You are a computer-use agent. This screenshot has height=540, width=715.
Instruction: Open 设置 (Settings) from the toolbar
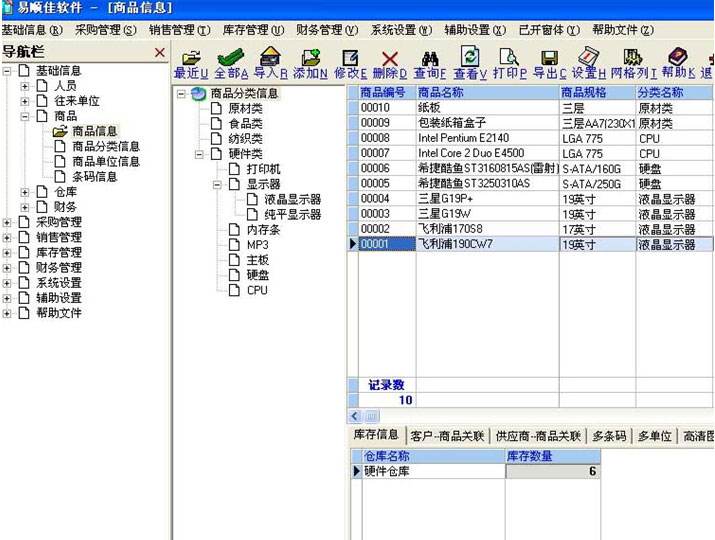tap(589, 58)
